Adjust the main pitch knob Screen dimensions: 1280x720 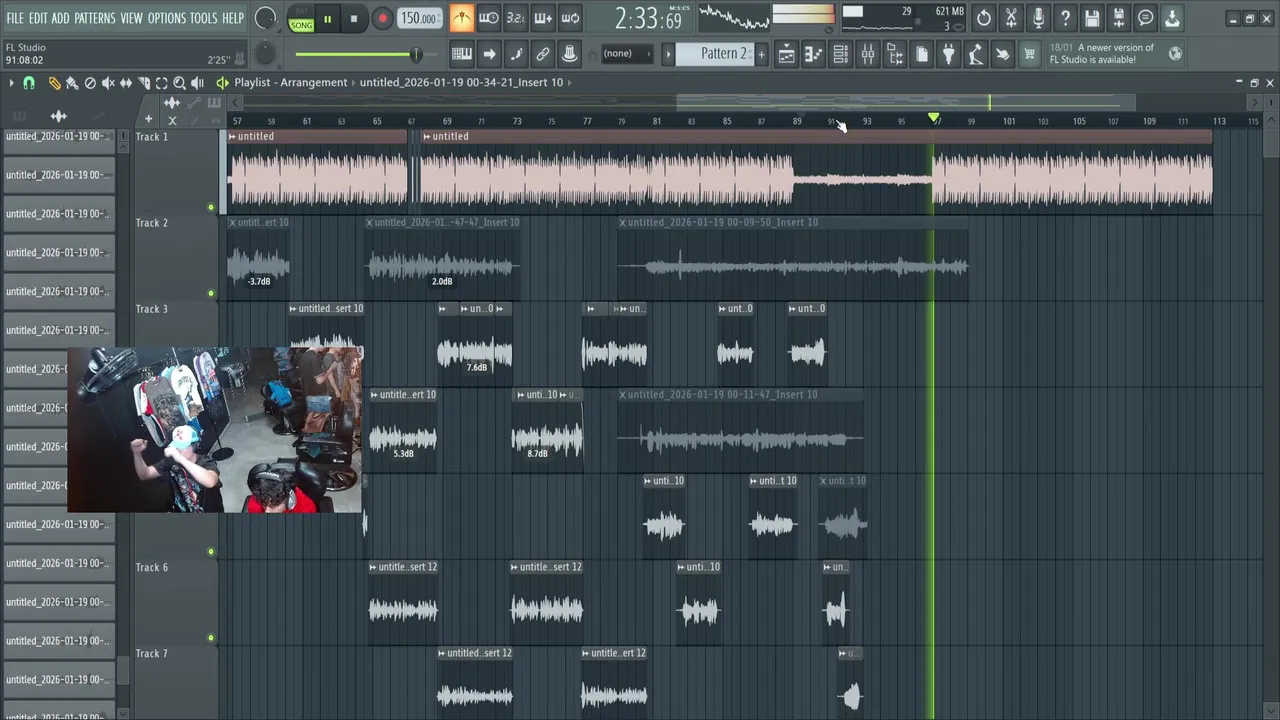click(x=265, y=54)
